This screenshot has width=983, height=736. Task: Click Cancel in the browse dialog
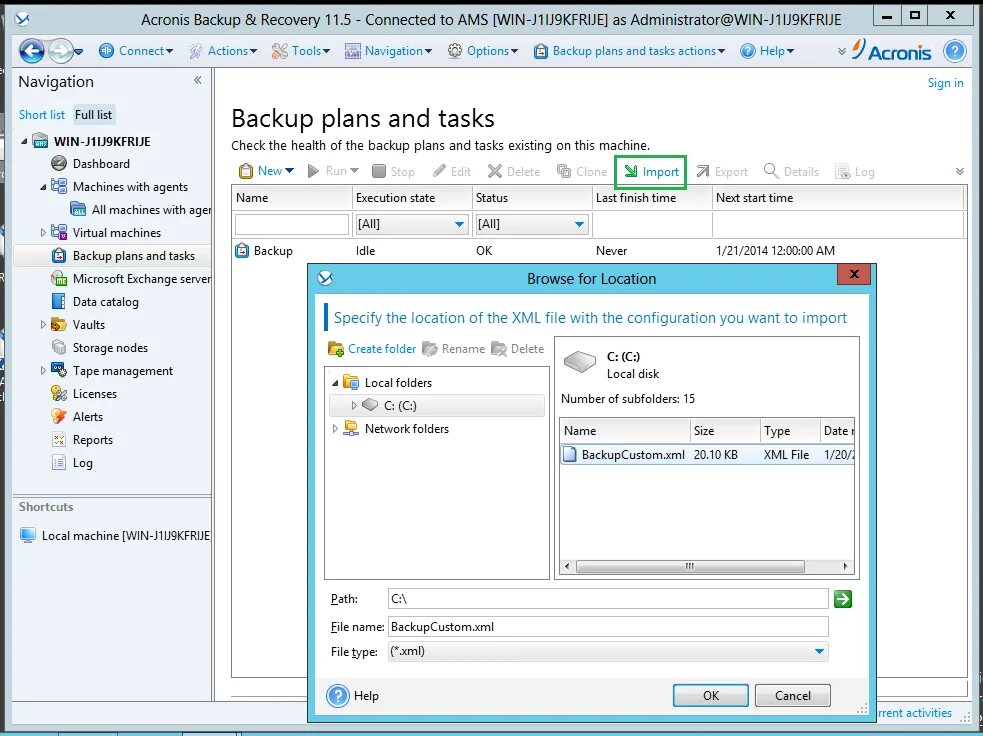click(x=792, y=695)
